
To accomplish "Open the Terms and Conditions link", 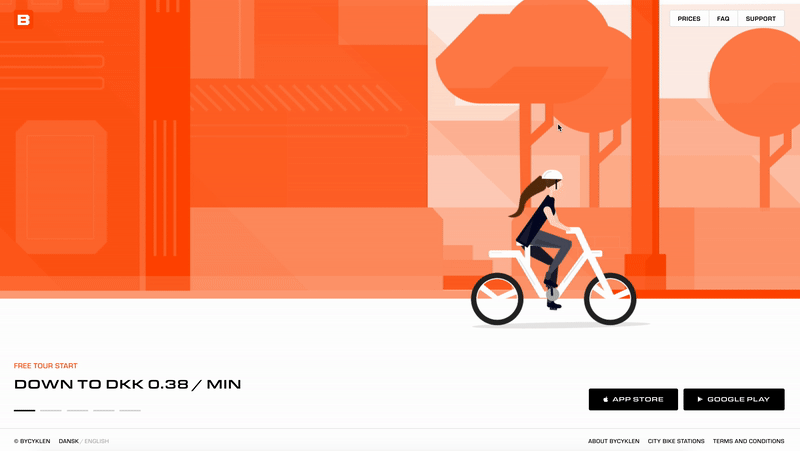I will click(x=748, y=441).
